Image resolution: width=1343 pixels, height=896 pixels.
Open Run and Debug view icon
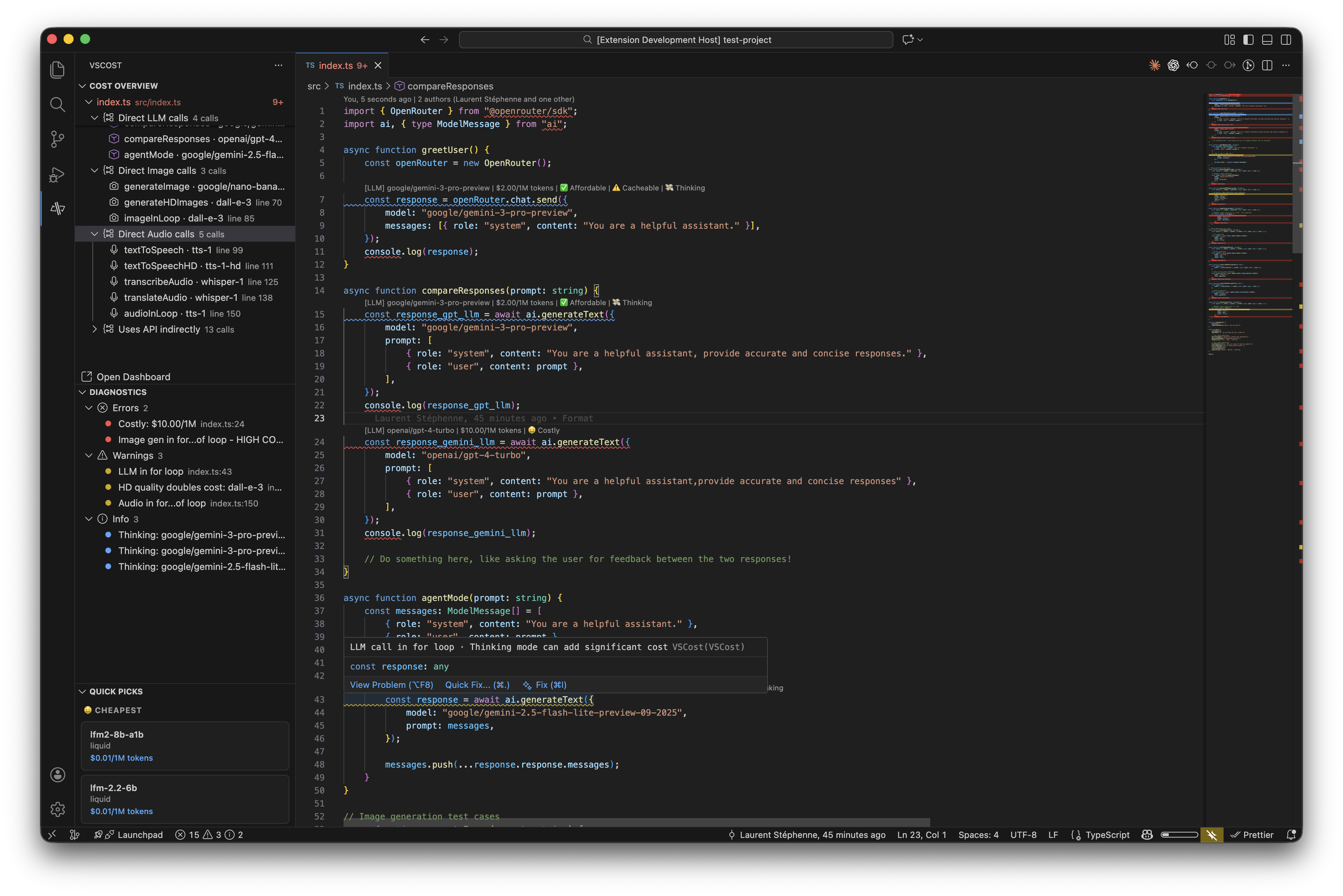[57, 174]
